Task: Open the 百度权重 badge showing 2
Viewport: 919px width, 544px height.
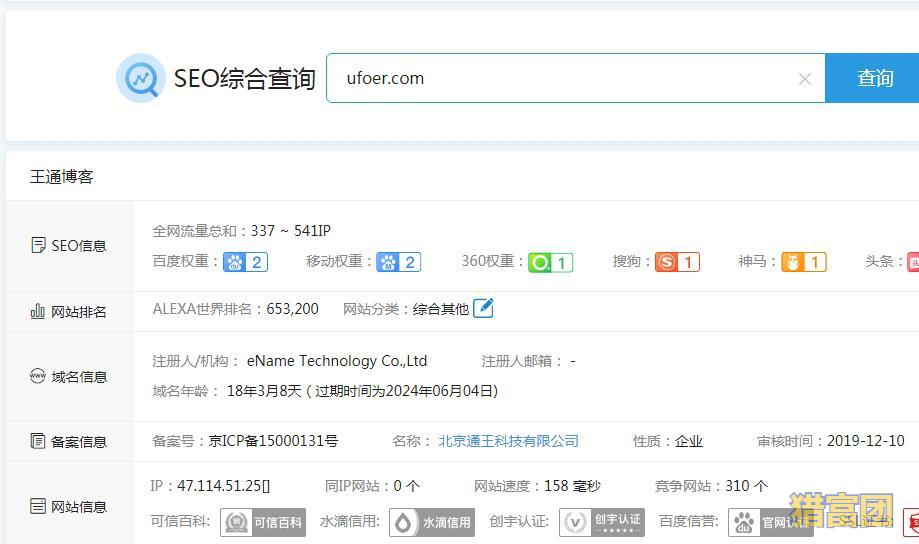Action: tap(246, 262)
